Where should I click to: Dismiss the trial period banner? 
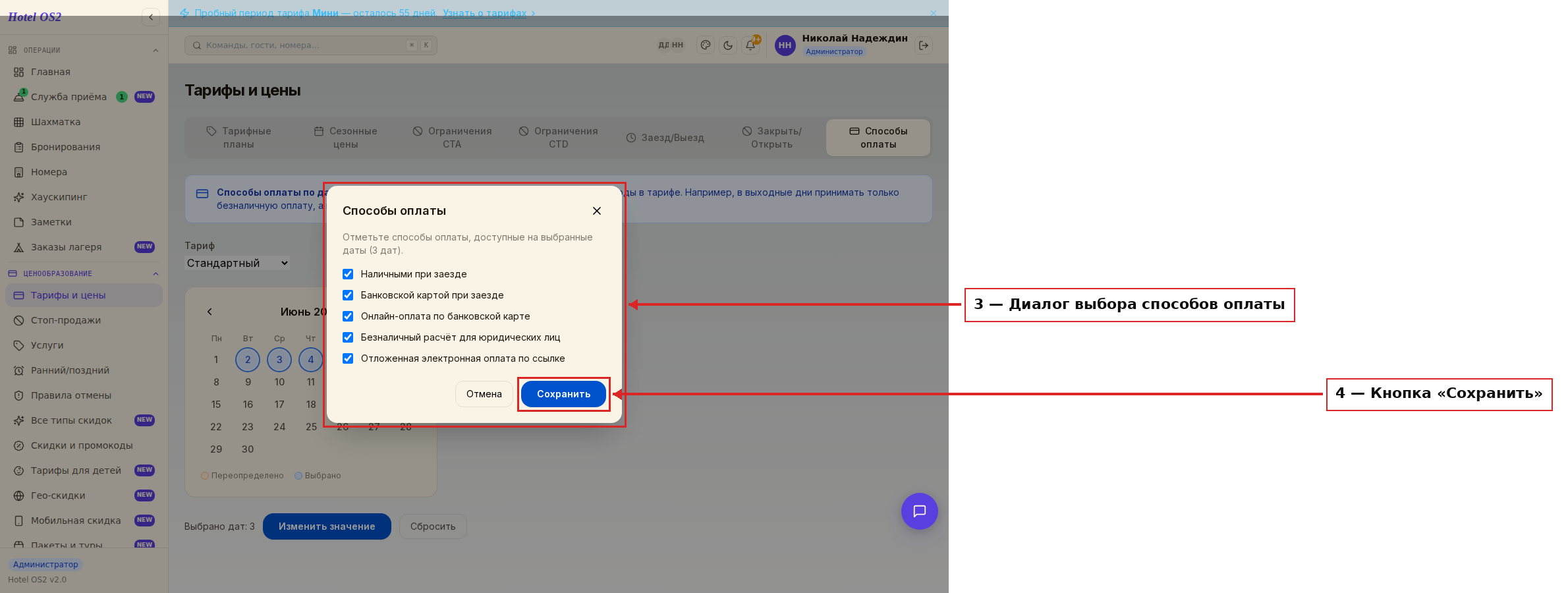click(933, 13)
